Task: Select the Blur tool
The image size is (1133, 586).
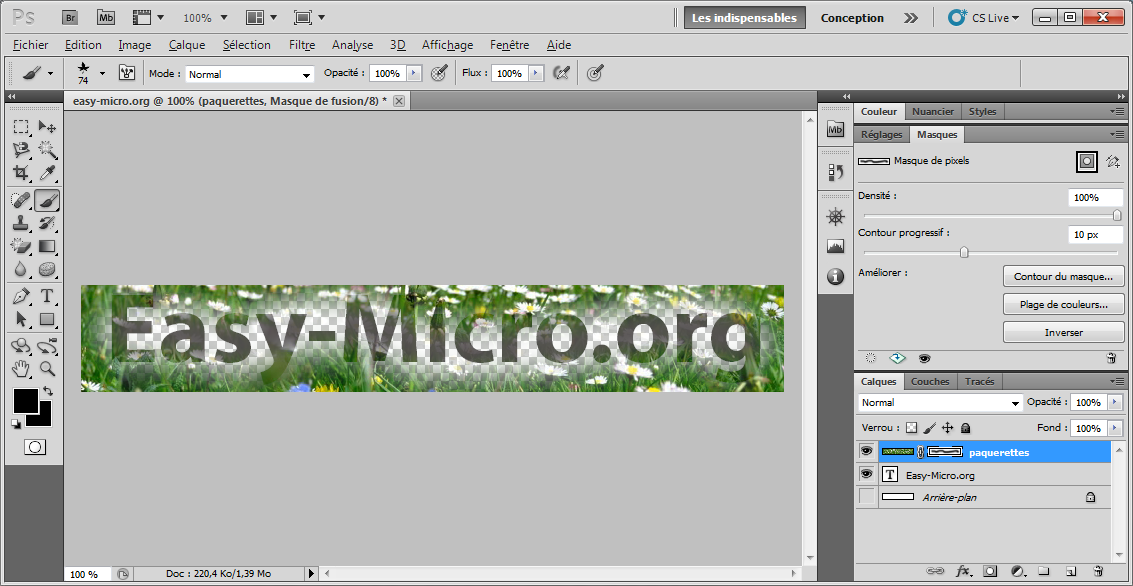Action: [x=22, y=269]
